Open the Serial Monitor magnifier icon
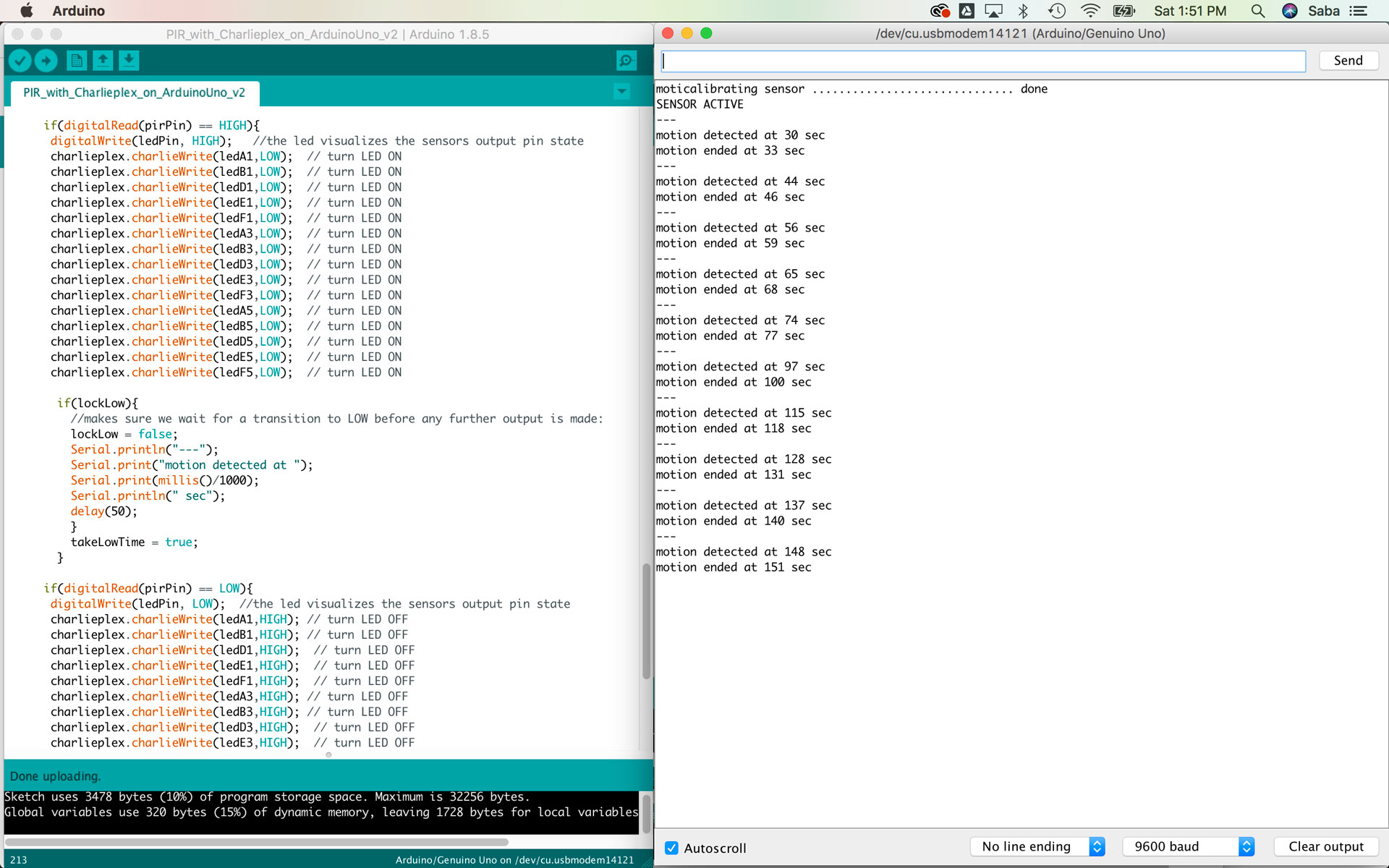The image size is (1389, 868). click(626, 61)
